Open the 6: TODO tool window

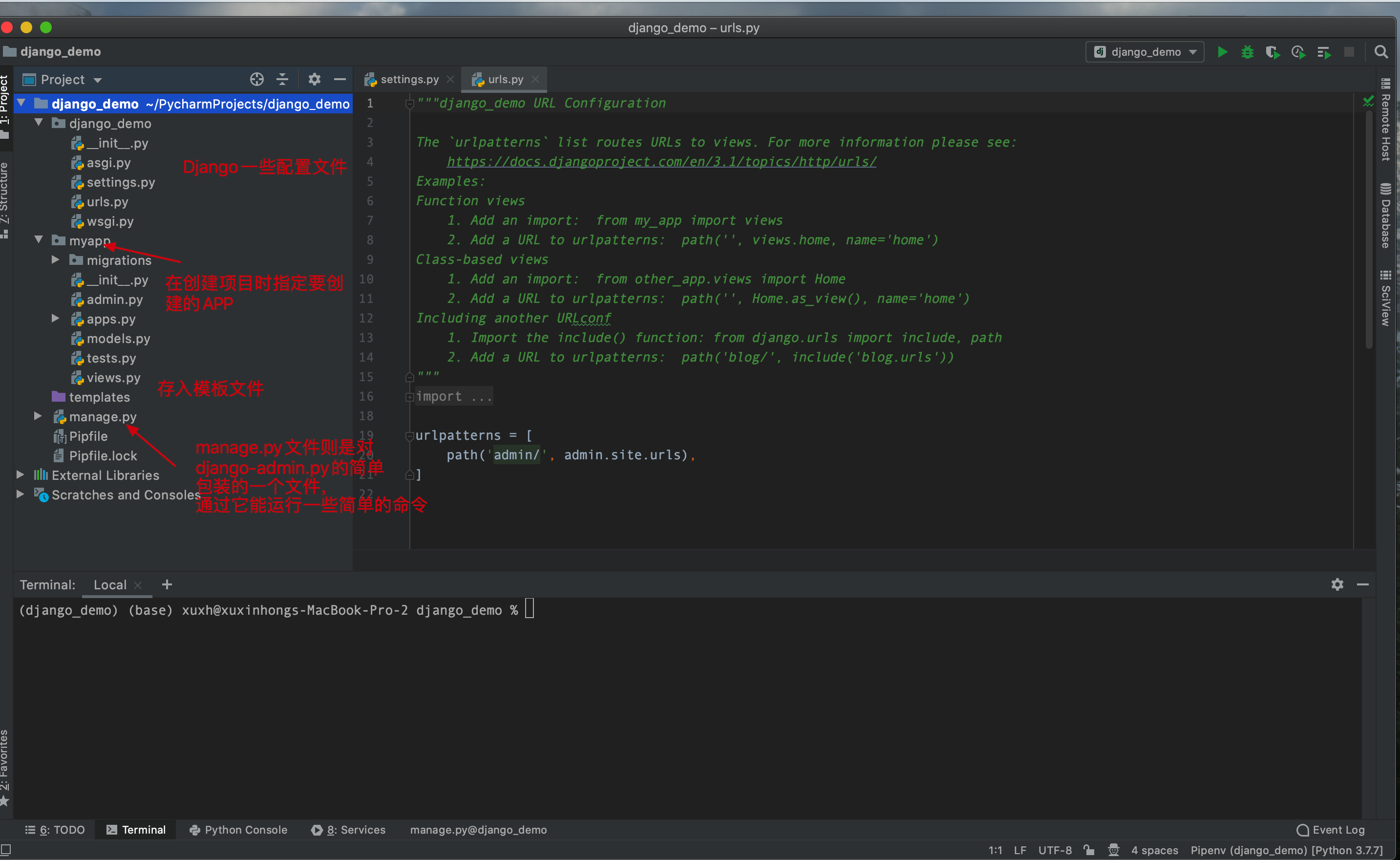click(x=55, y=830)
